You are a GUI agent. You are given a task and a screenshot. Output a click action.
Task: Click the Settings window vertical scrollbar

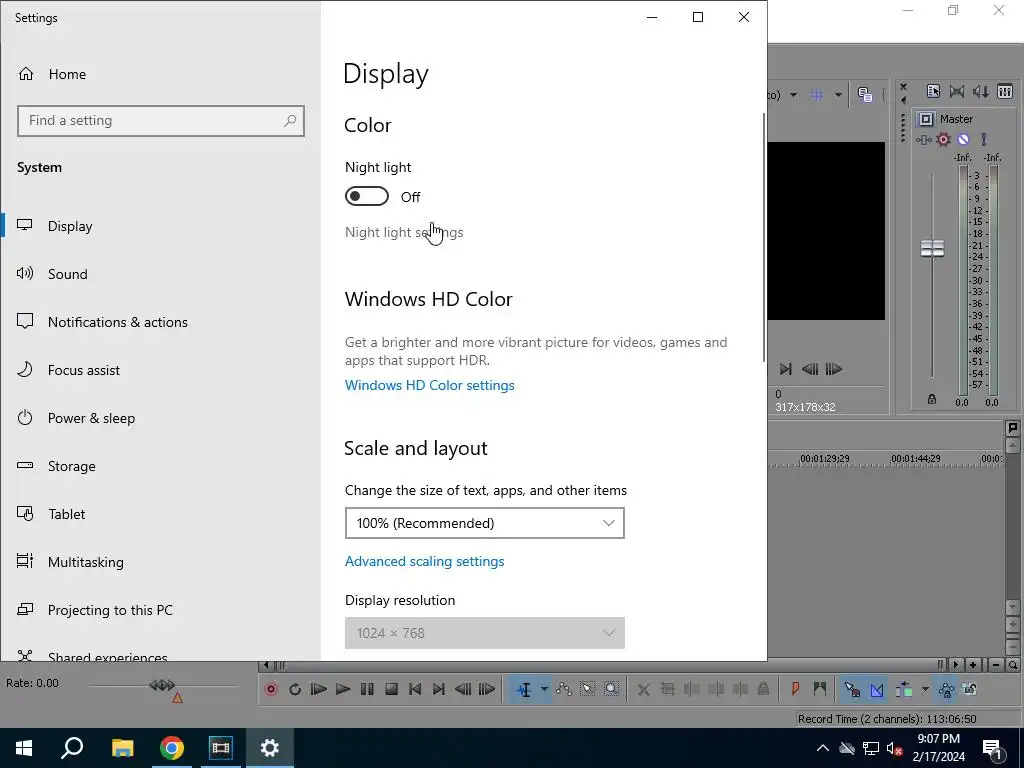pos(763,238)
